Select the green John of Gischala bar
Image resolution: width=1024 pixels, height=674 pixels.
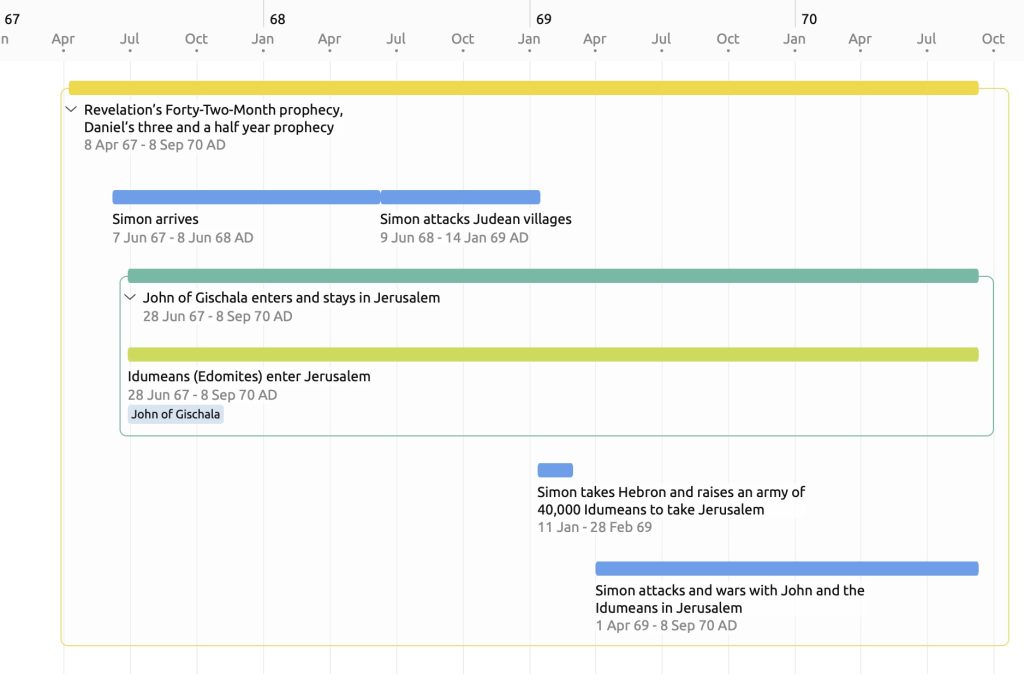553,276
